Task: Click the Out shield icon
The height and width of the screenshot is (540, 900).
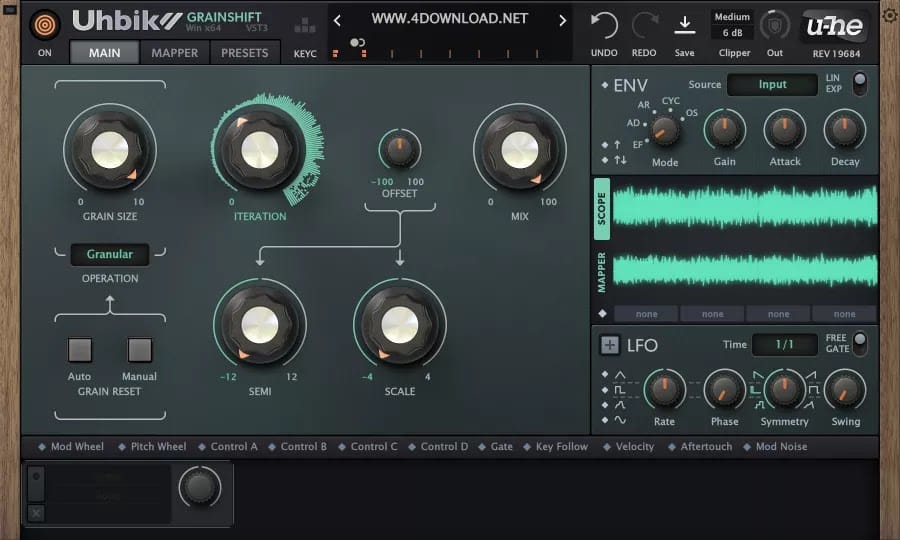Action: [775, 25]
